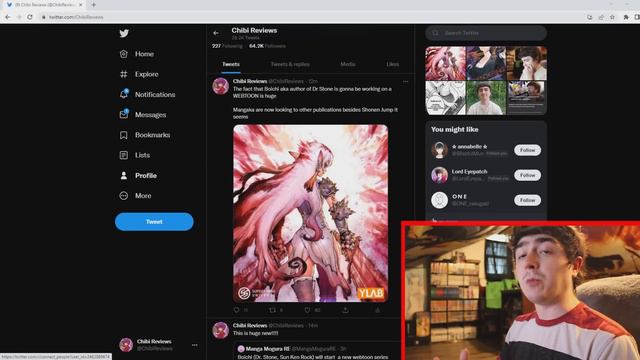Open Explore hashtag section
640x360 pixels.
(x=139, y=74)
